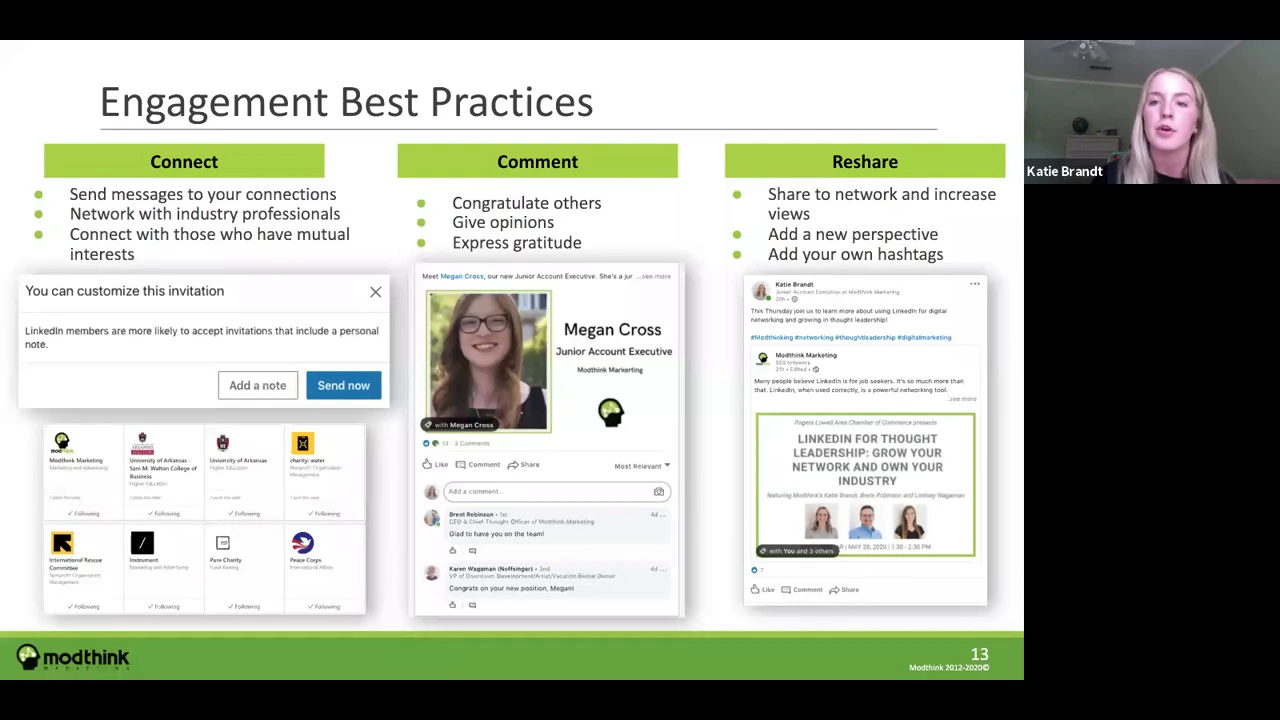Like Katie Brandt's reshared post
This screenshot has height=720, width=1280.
point(763,590)
